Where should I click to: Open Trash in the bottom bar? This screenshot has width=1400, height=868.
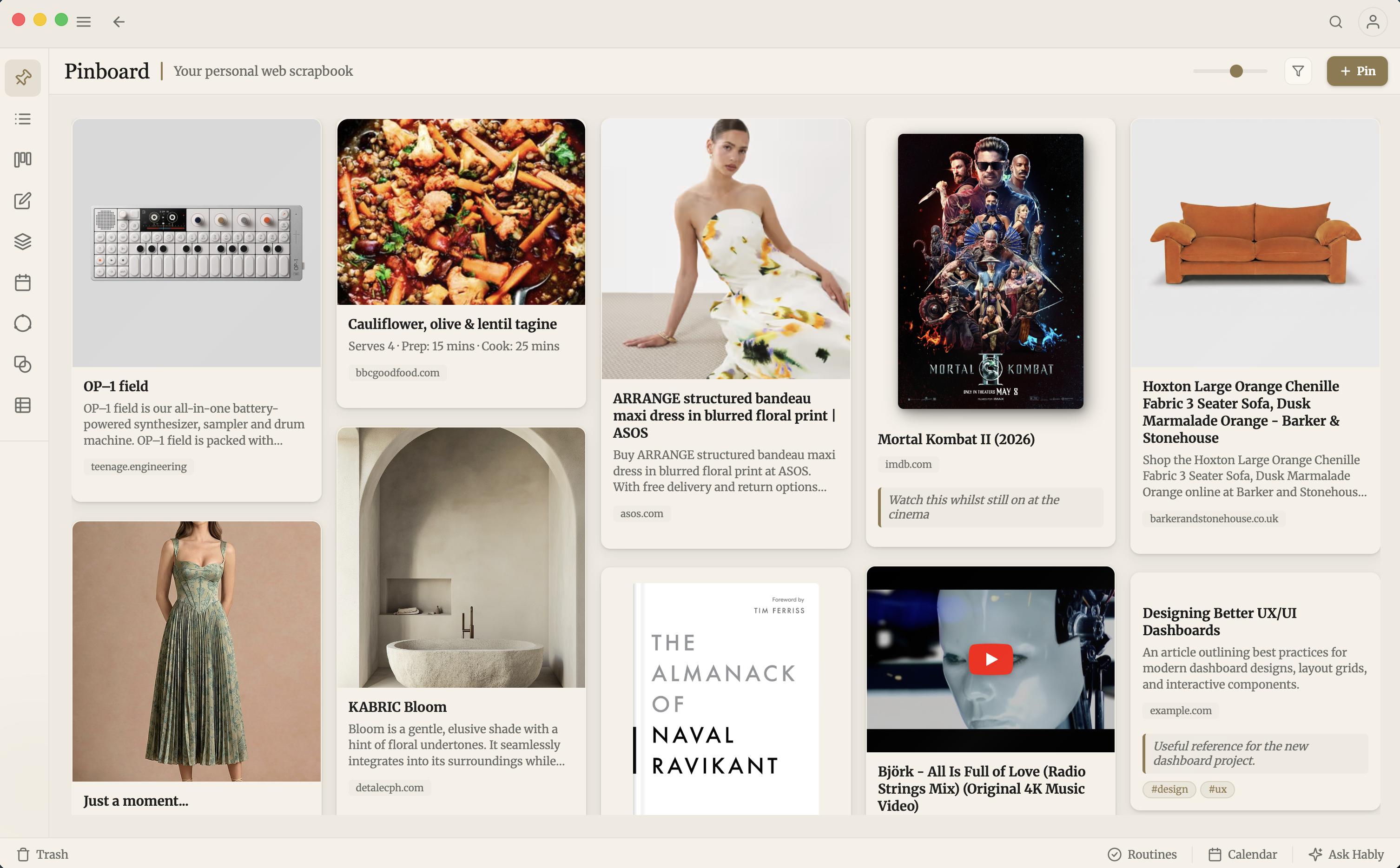pyautogui.click(x=42, y=854)
